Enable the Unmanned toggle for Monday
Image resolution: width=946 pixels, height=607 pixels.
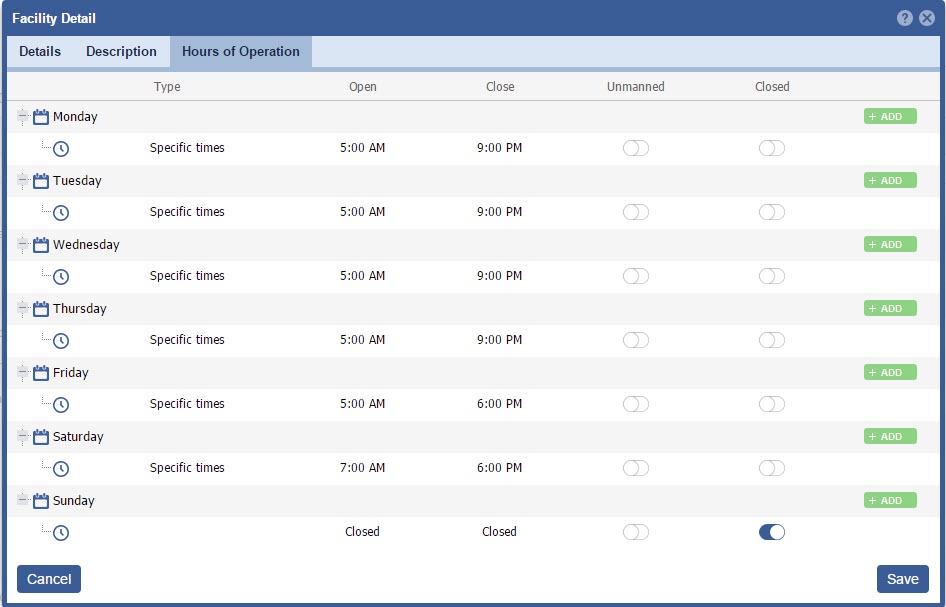(635, 148)
